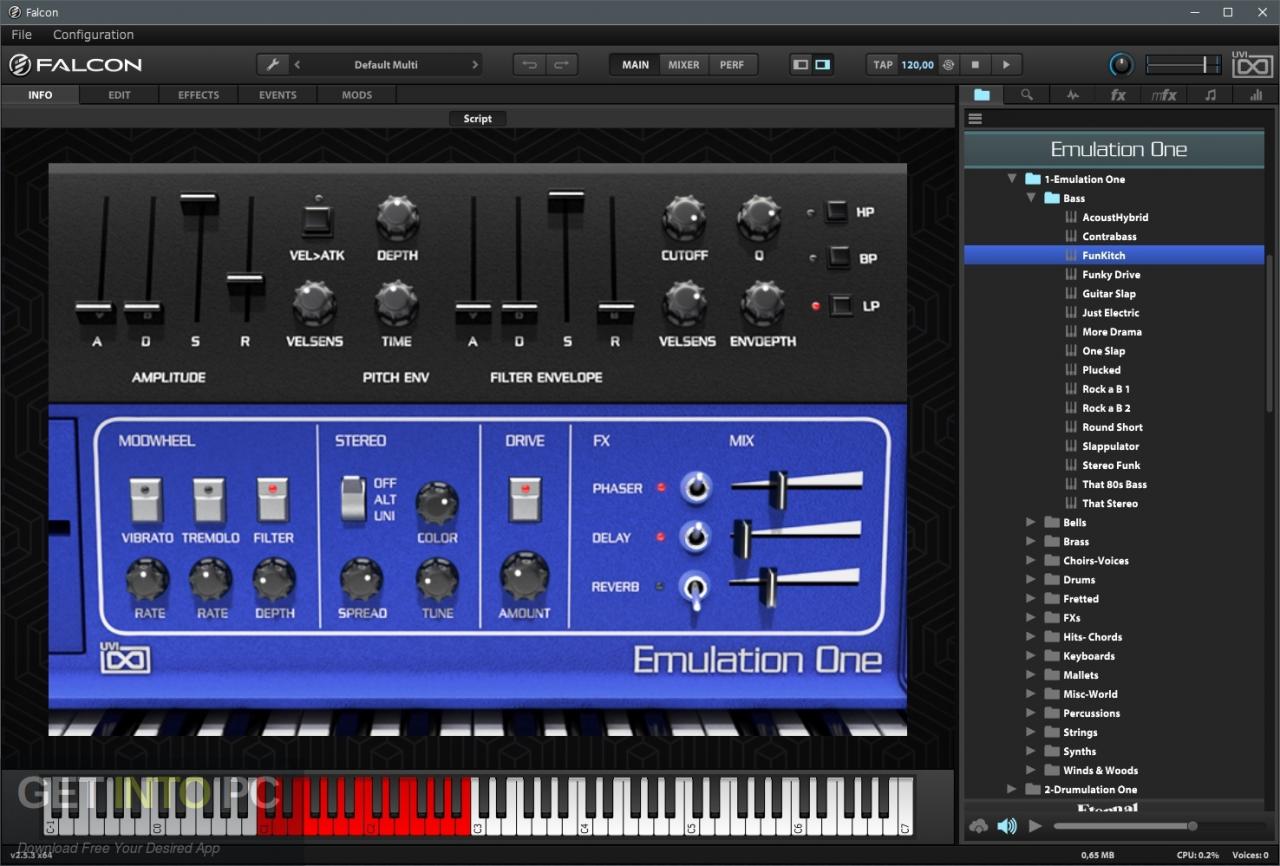The height and width of the screenshot is (866, 1280).
Task: Go to the next multi preset arrow
Action: 474,65
